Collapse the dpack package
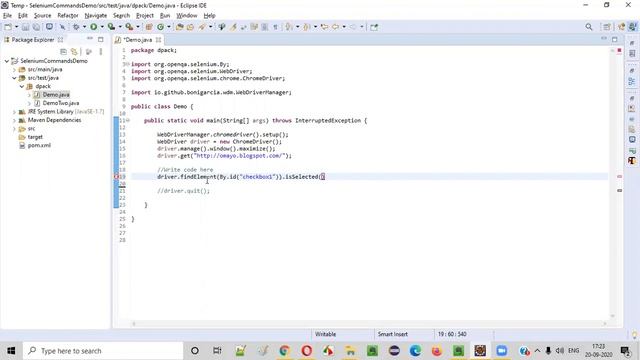The image size is (640, 360). pyautogui.click(x=22, y=87)
